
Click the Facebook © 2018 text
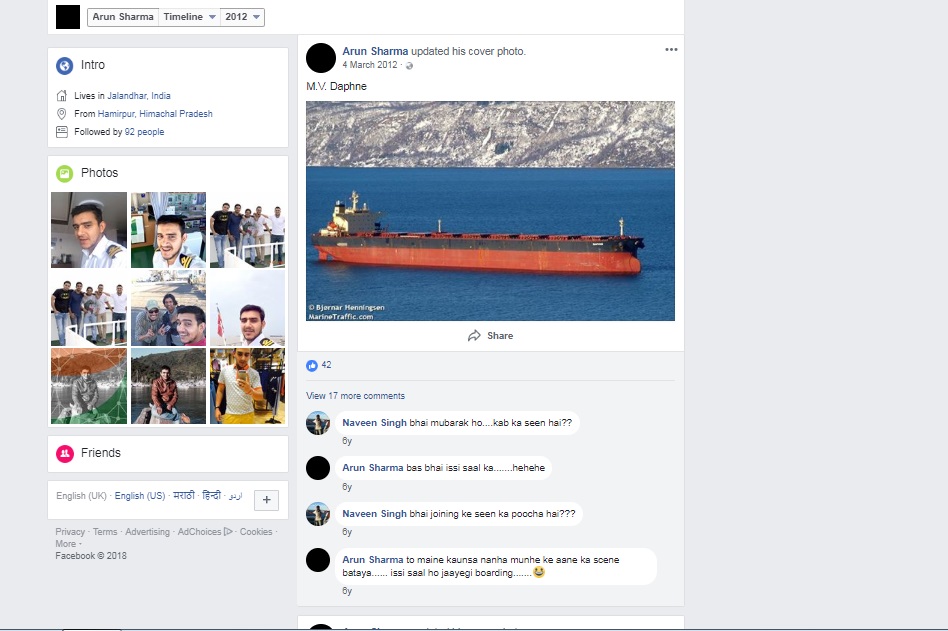click(91, 556)
